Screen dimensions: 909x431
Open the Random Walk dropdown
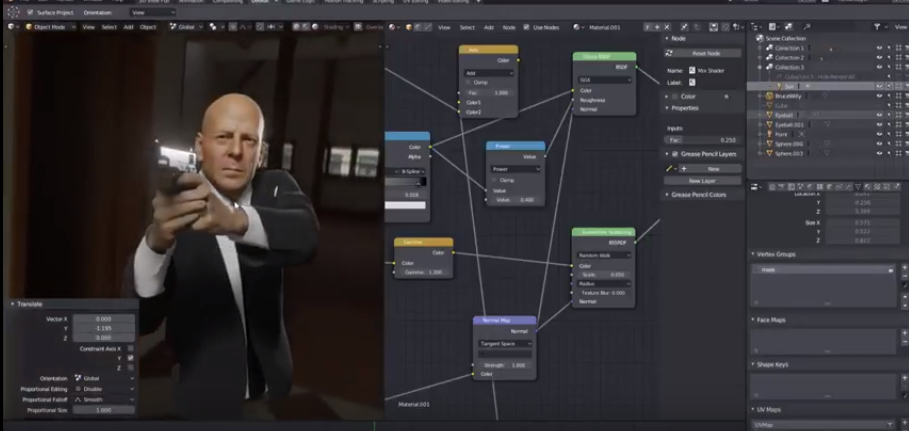pos(603,255)
